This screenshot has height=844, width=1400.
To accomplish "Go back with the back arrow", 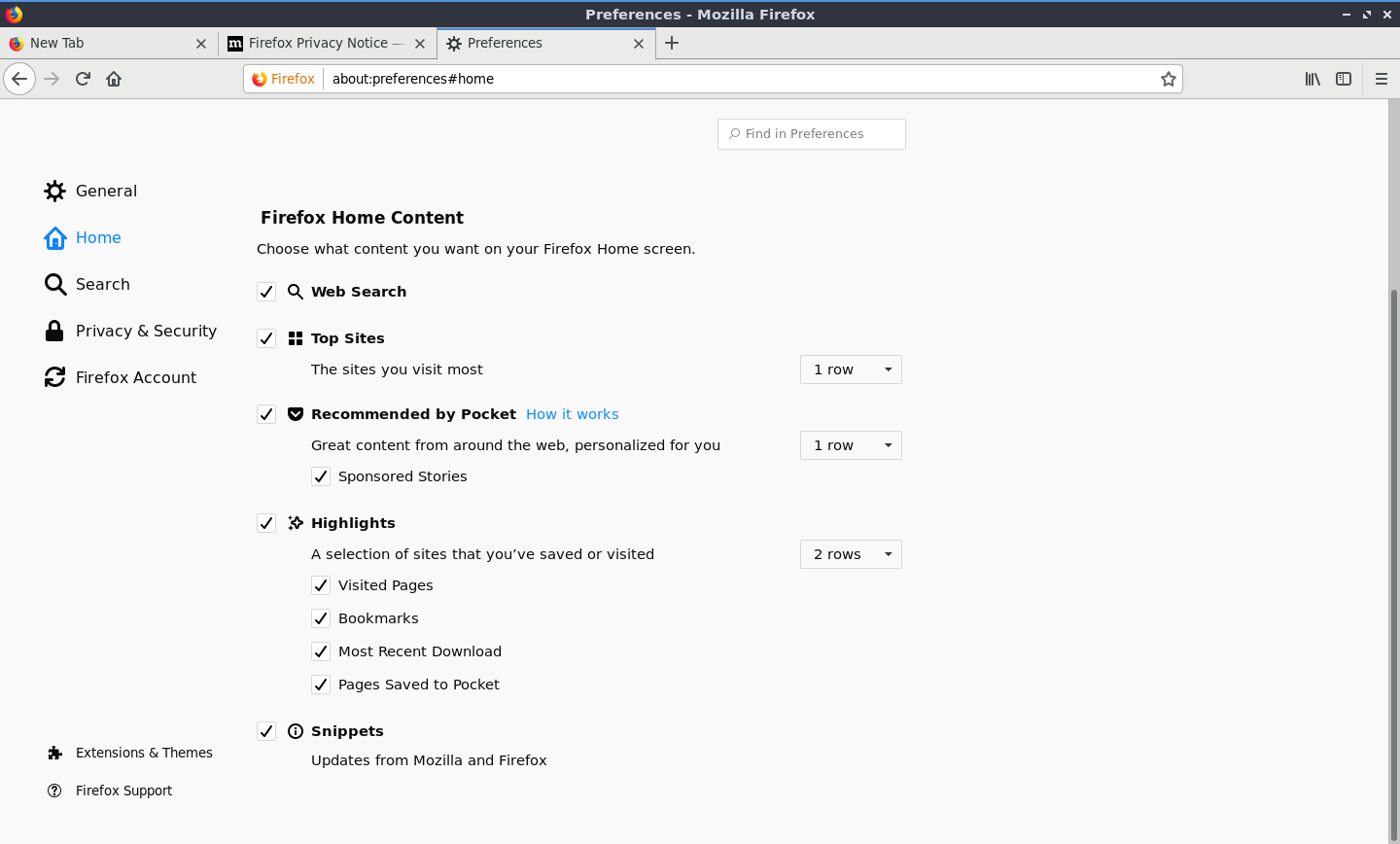I will click(19, 79).
